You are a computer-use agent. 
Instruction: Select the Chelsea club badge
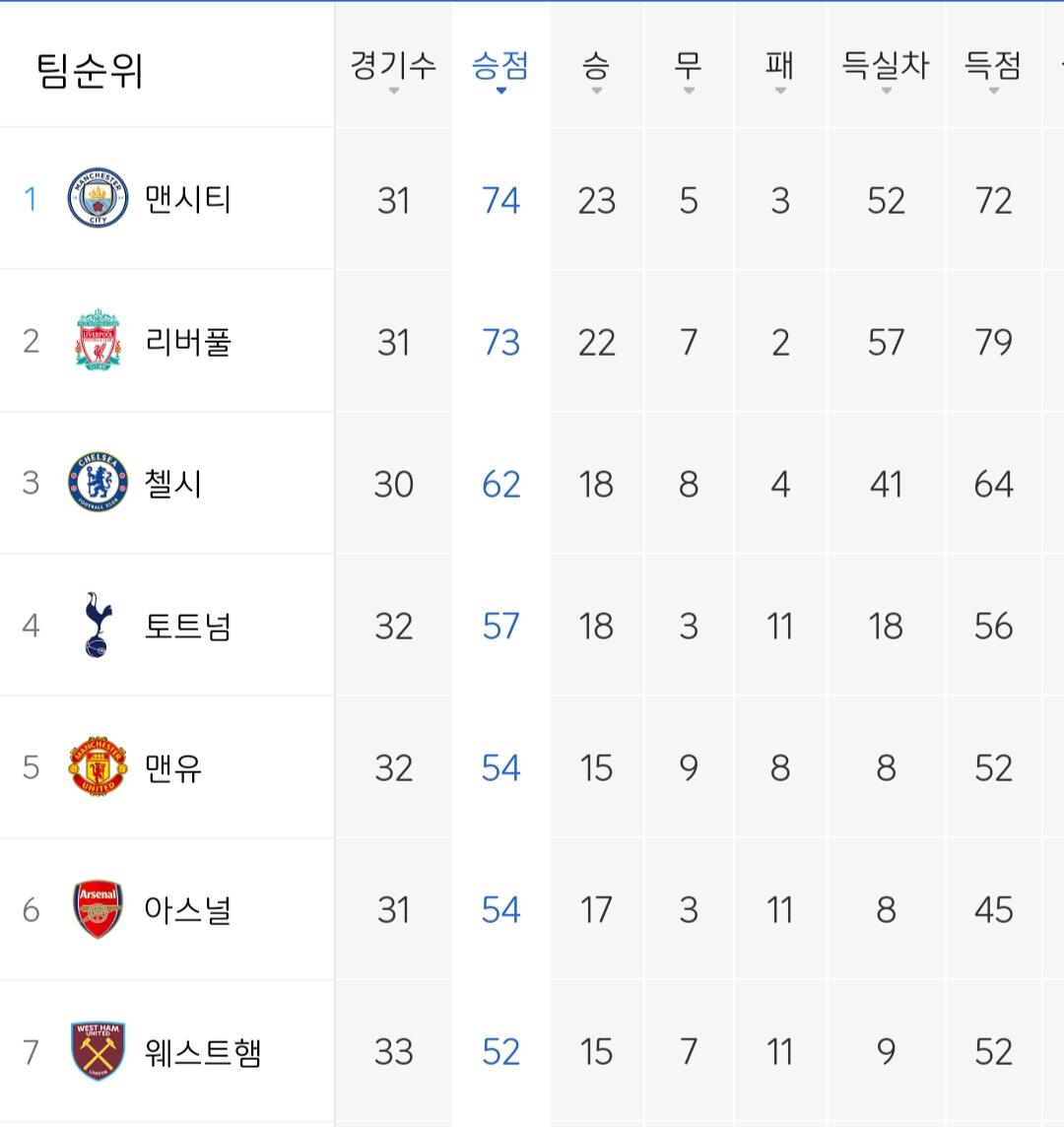coord(98,482)
